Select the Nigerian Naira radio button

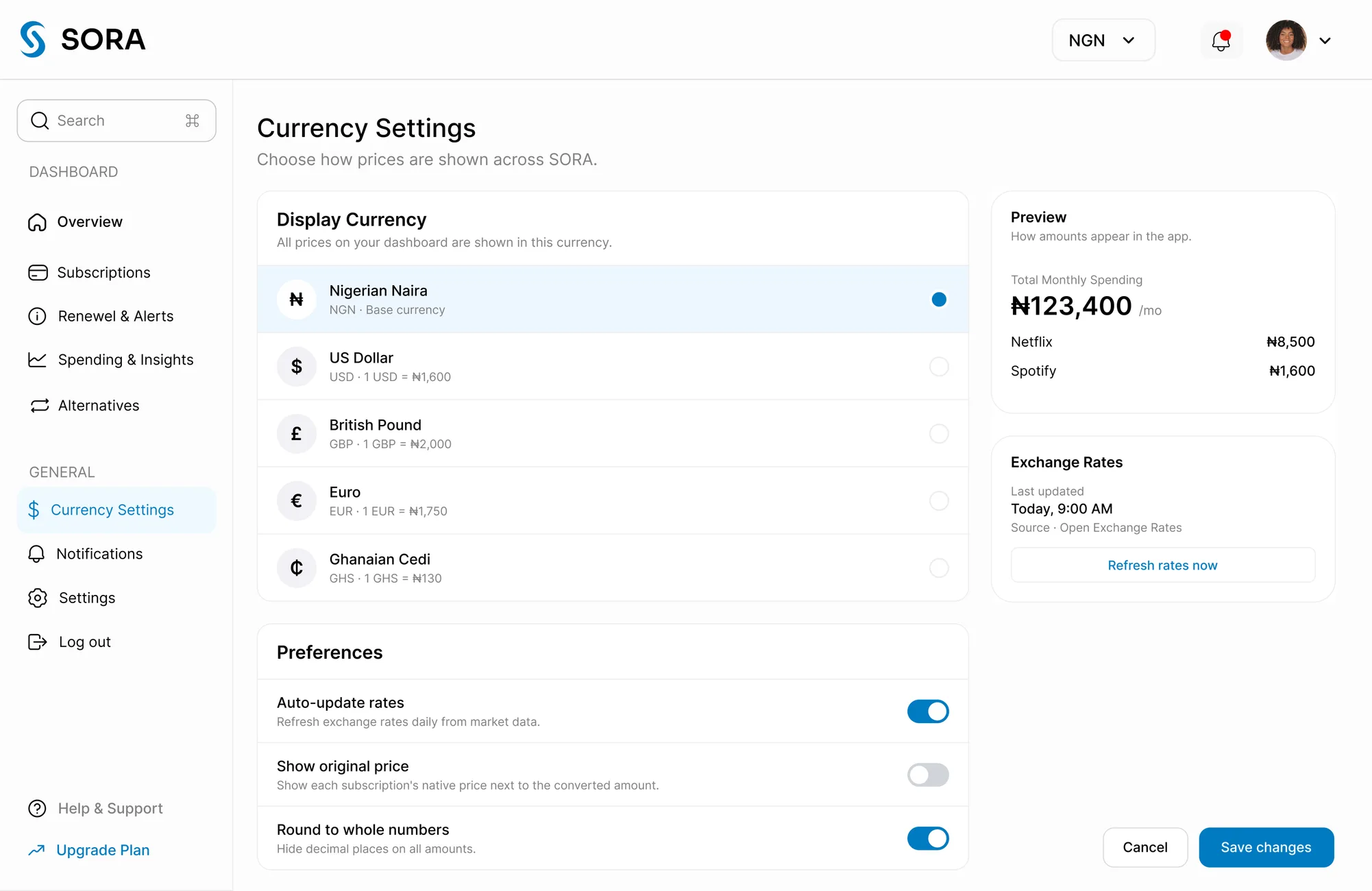click(x=939, y=299)
